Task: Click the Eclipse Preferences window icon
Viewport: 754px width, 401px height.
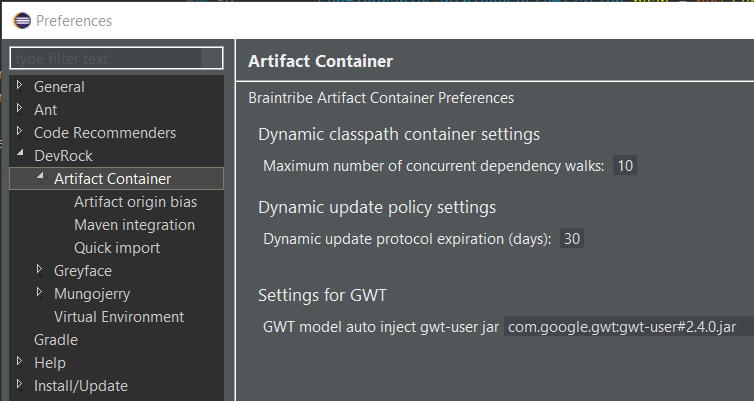Action: tap(19, 20)
